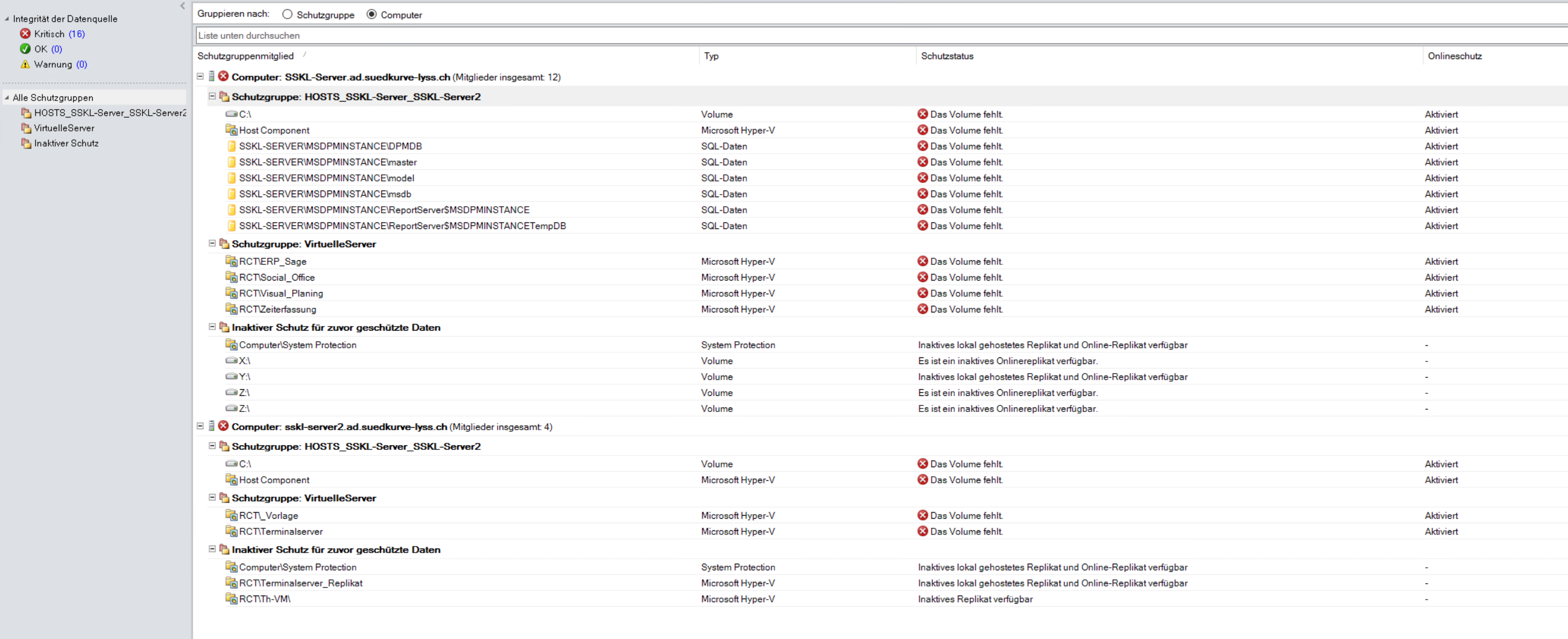Click the Hyper-V icon beside RCT\Visual_Planing
The height and width of the screenshot is (639, 1568).
(231, 293)
